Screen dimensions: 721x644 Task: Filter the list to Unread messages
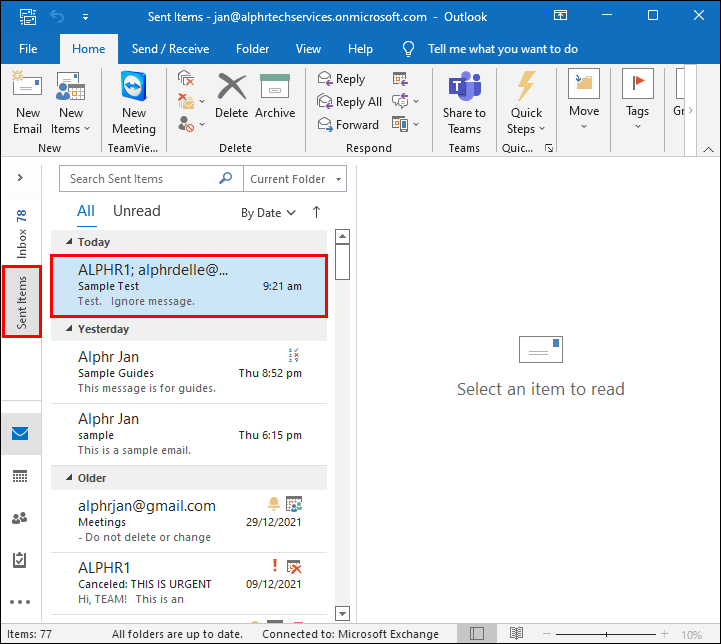pyautogui.click(x=137, y=211)
